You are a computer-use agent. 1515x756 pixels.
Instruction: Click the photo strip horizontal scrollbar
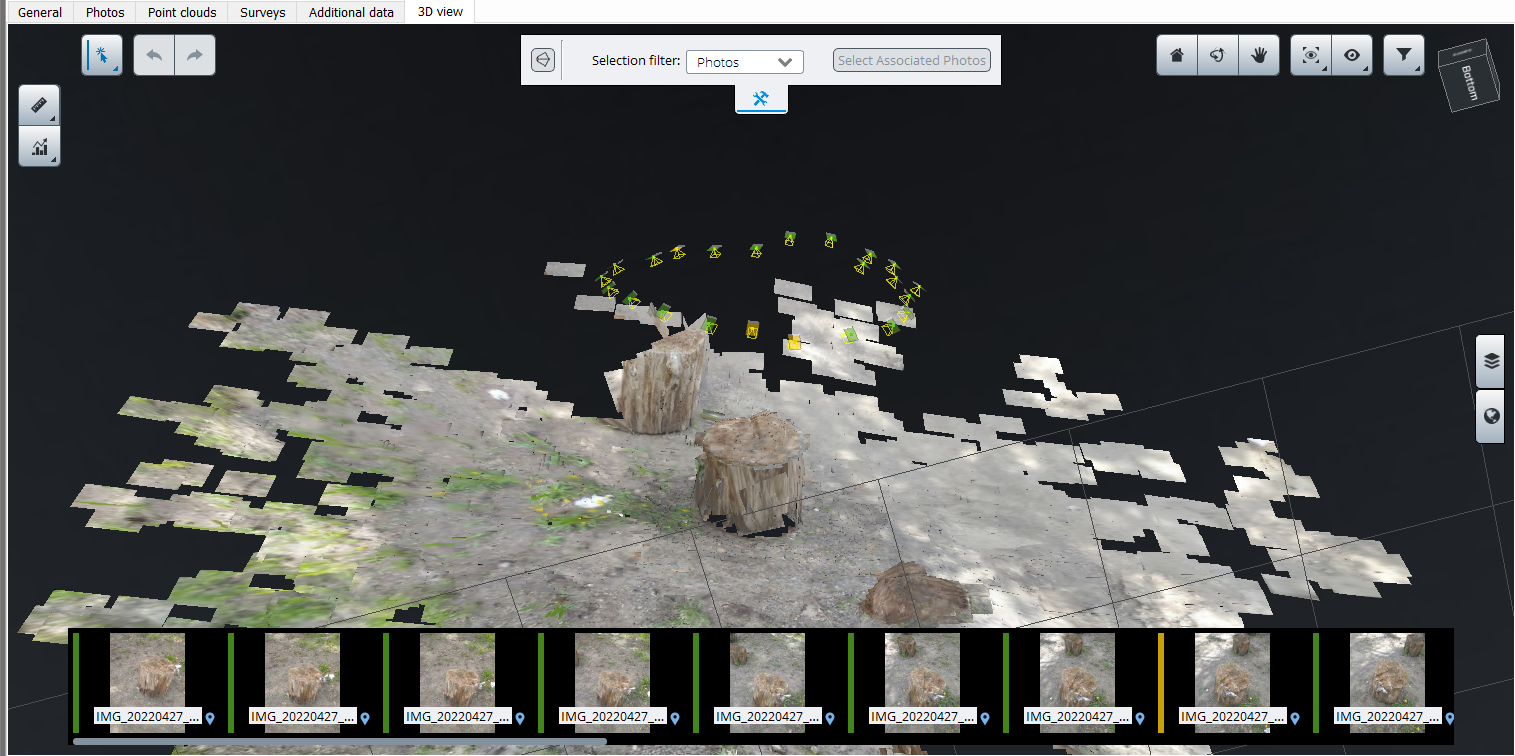coord(340,741)
